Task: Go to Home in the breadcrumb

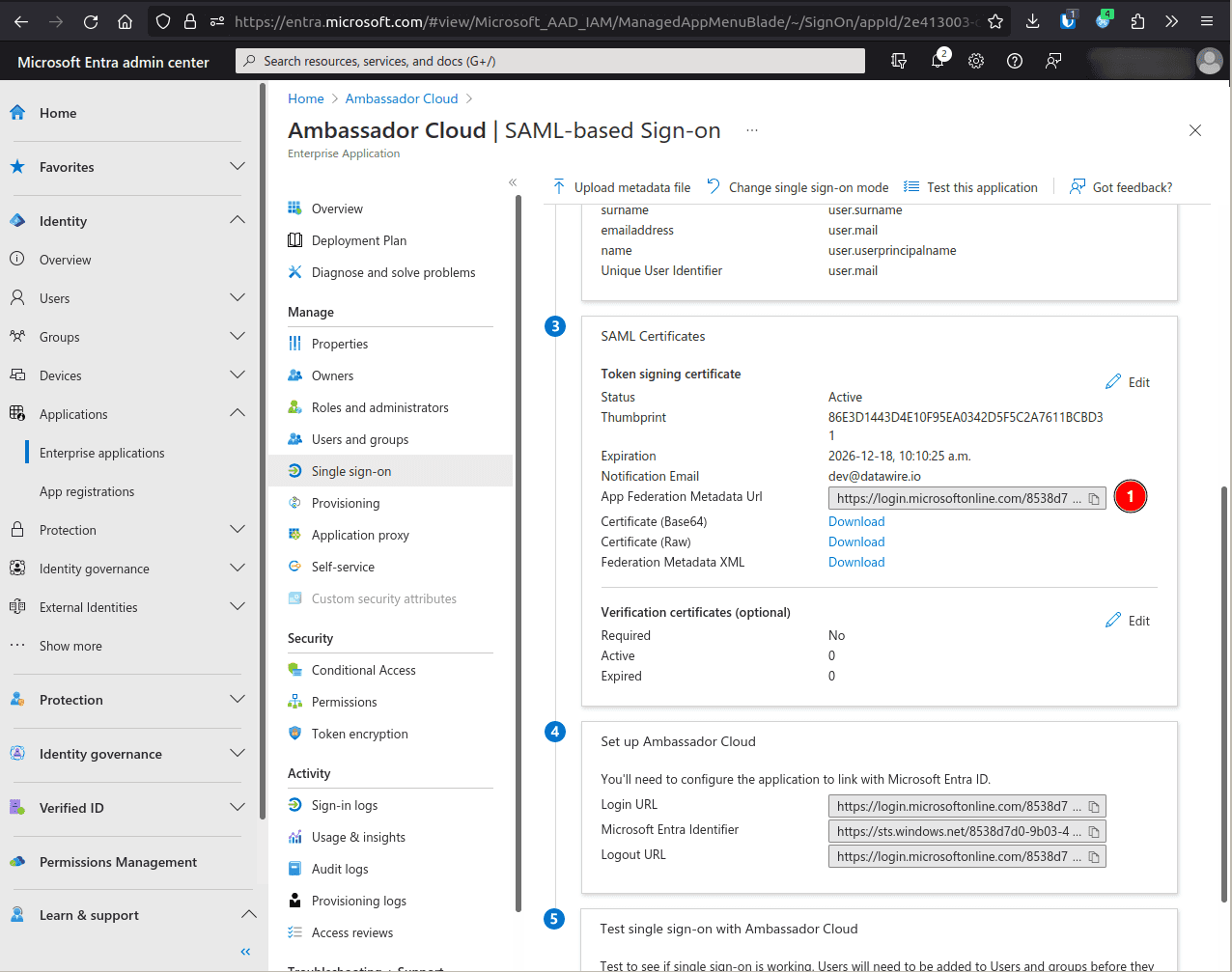Action: point(306,98)
